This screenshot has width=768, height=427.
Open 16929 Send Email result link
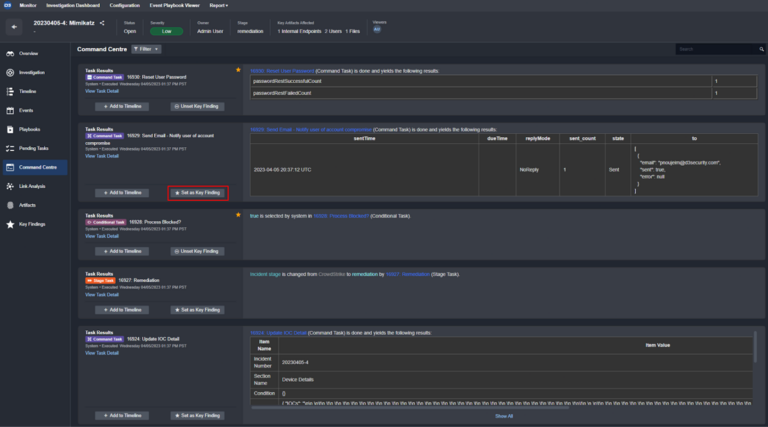click(311, 130)
